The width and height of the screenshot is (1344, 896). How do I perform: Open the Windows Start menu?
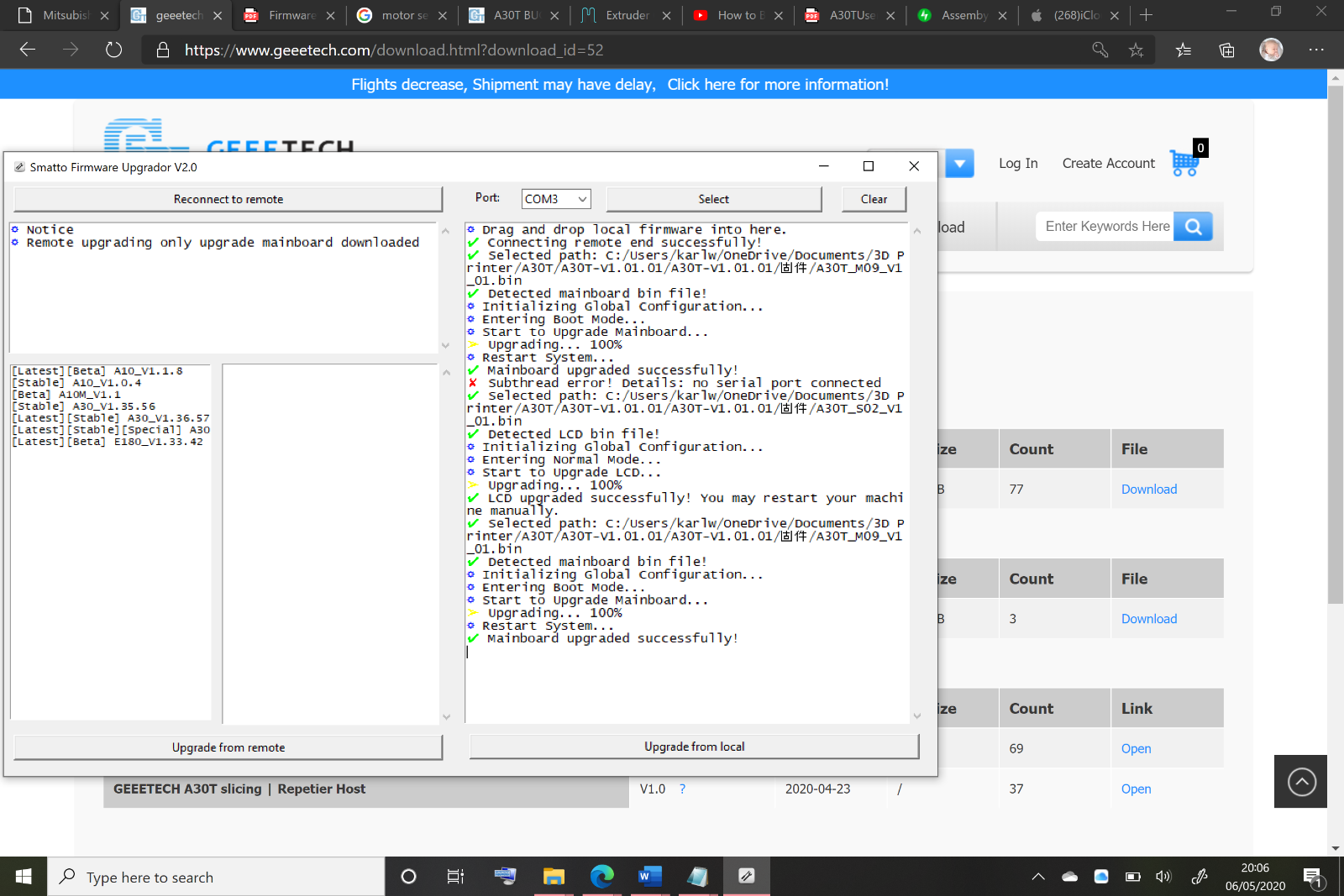click(24, 877)
